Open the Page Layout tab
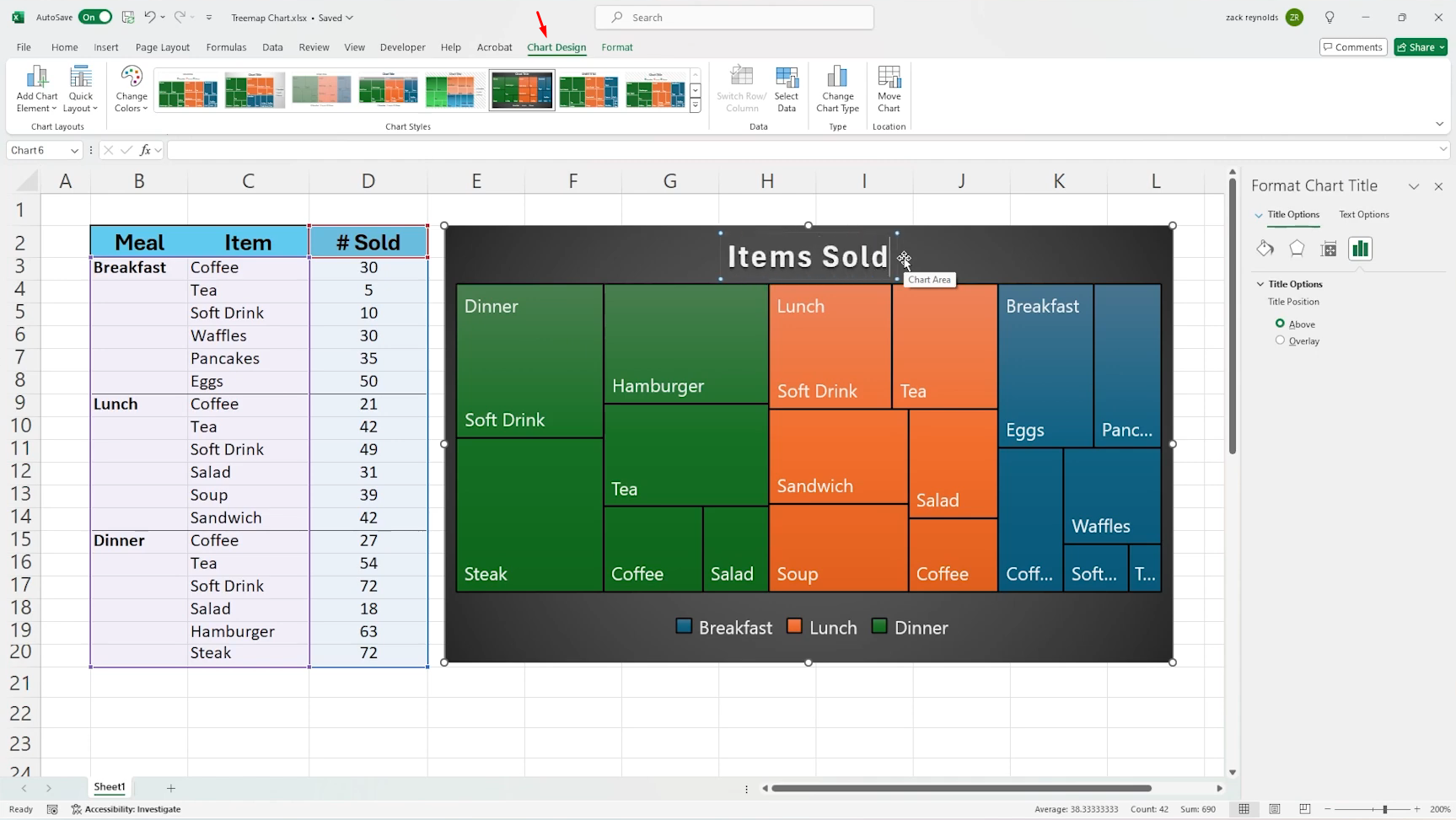The width and height of the screenshot is (1456, 820). (163, 47)
